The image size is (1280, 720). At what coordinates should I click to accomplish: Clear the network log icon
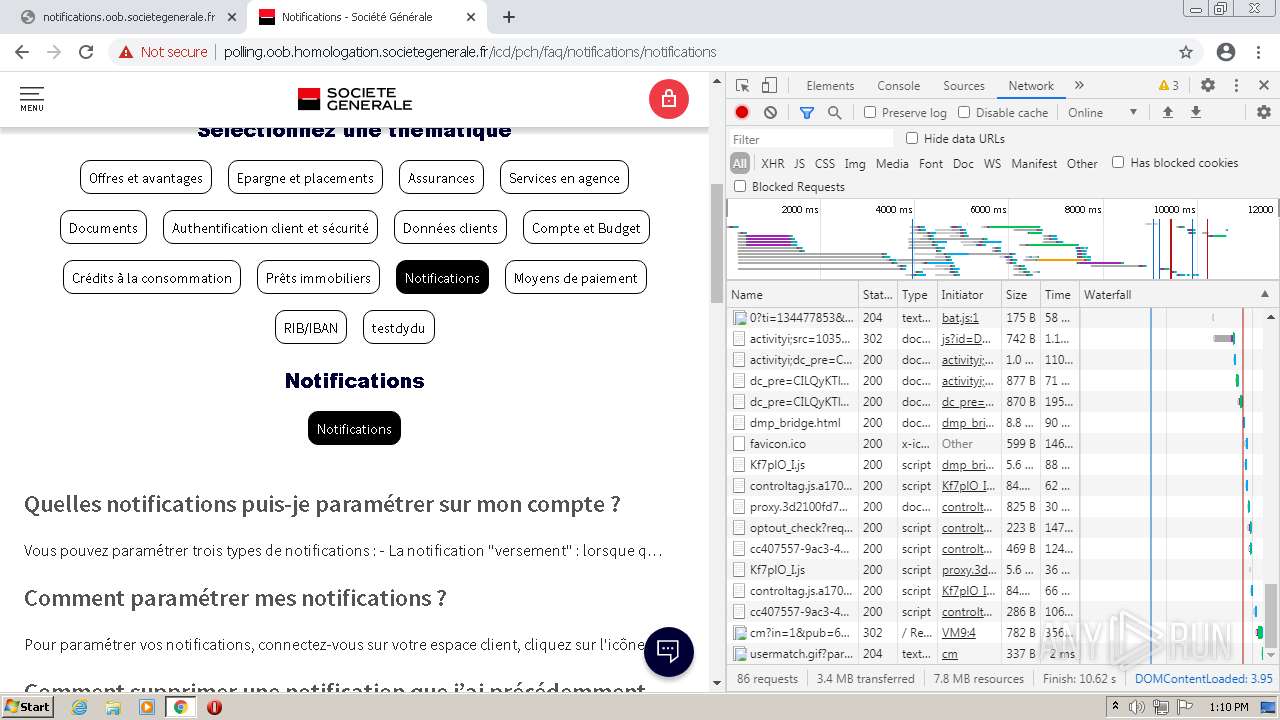(770, 112)
